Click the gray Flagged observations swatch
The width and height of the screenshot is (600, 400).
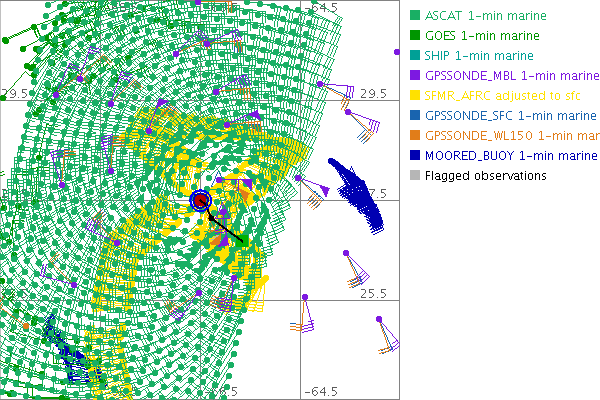[415, 175]
